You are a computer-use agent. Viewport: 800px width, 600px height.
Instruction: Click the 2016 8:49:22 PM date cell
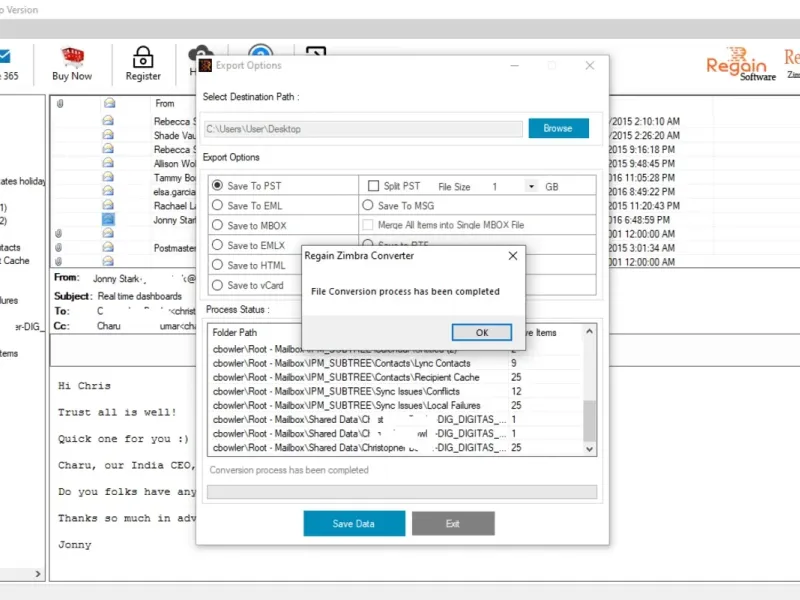point(642,192)
